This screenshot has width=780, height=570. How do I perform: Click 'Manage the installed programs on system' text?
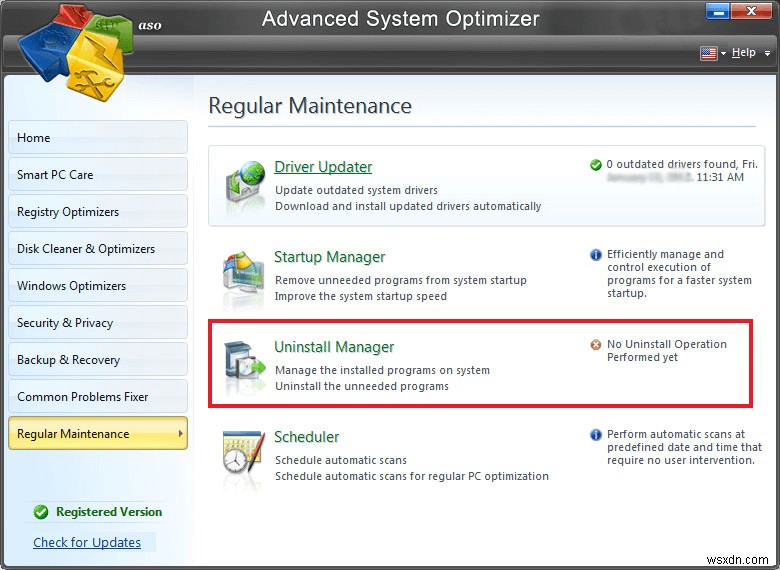pos(383,370)
